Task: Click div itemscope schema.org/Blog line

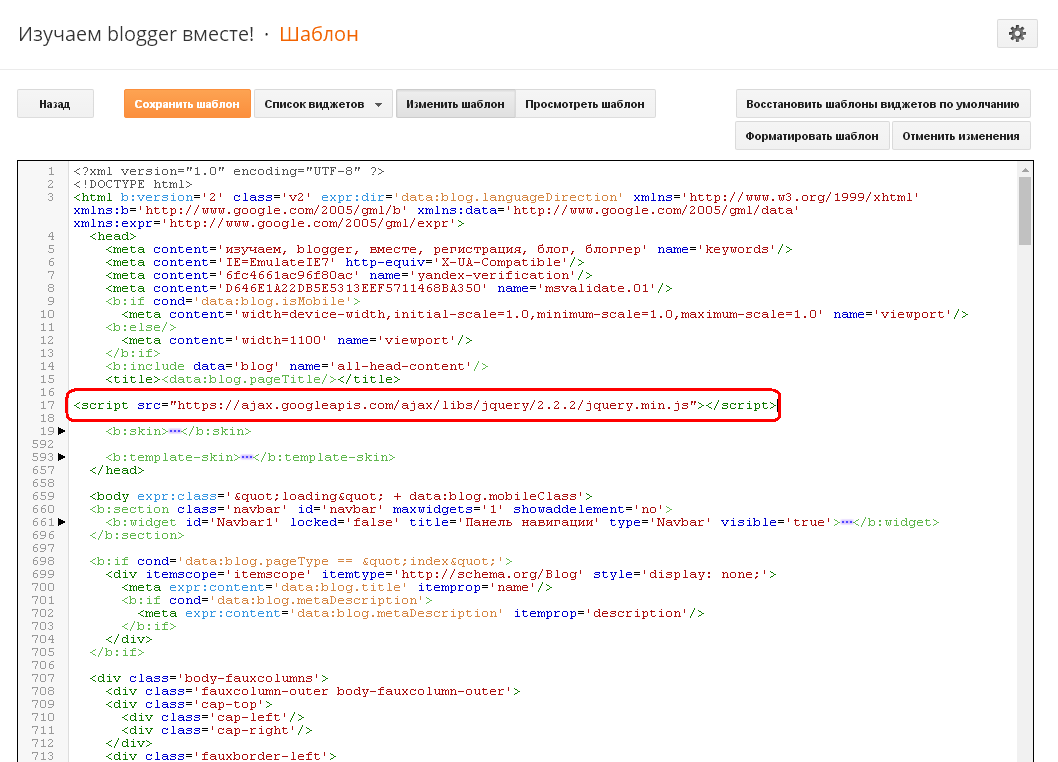Action: pyautogui.click(x=441, y=574)
